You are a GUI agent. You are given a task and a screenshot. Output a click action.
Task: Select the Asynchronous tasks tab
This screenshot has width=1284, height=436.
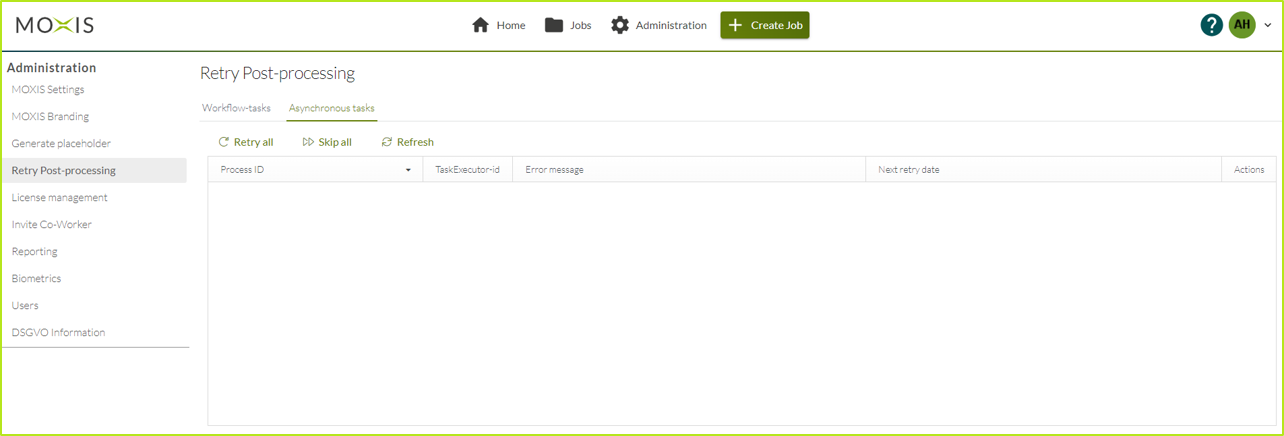[331, 108]
